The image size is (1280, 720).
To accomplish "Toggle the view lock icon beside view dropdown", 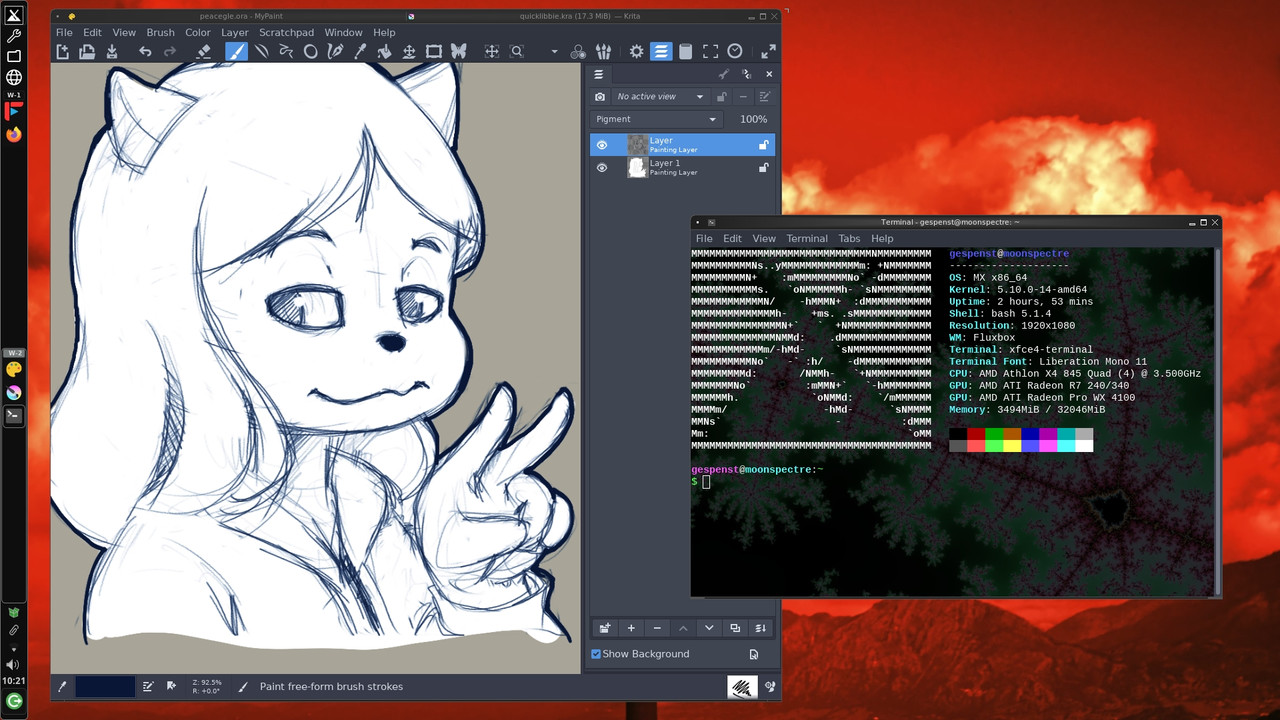I will coord(721,96).
